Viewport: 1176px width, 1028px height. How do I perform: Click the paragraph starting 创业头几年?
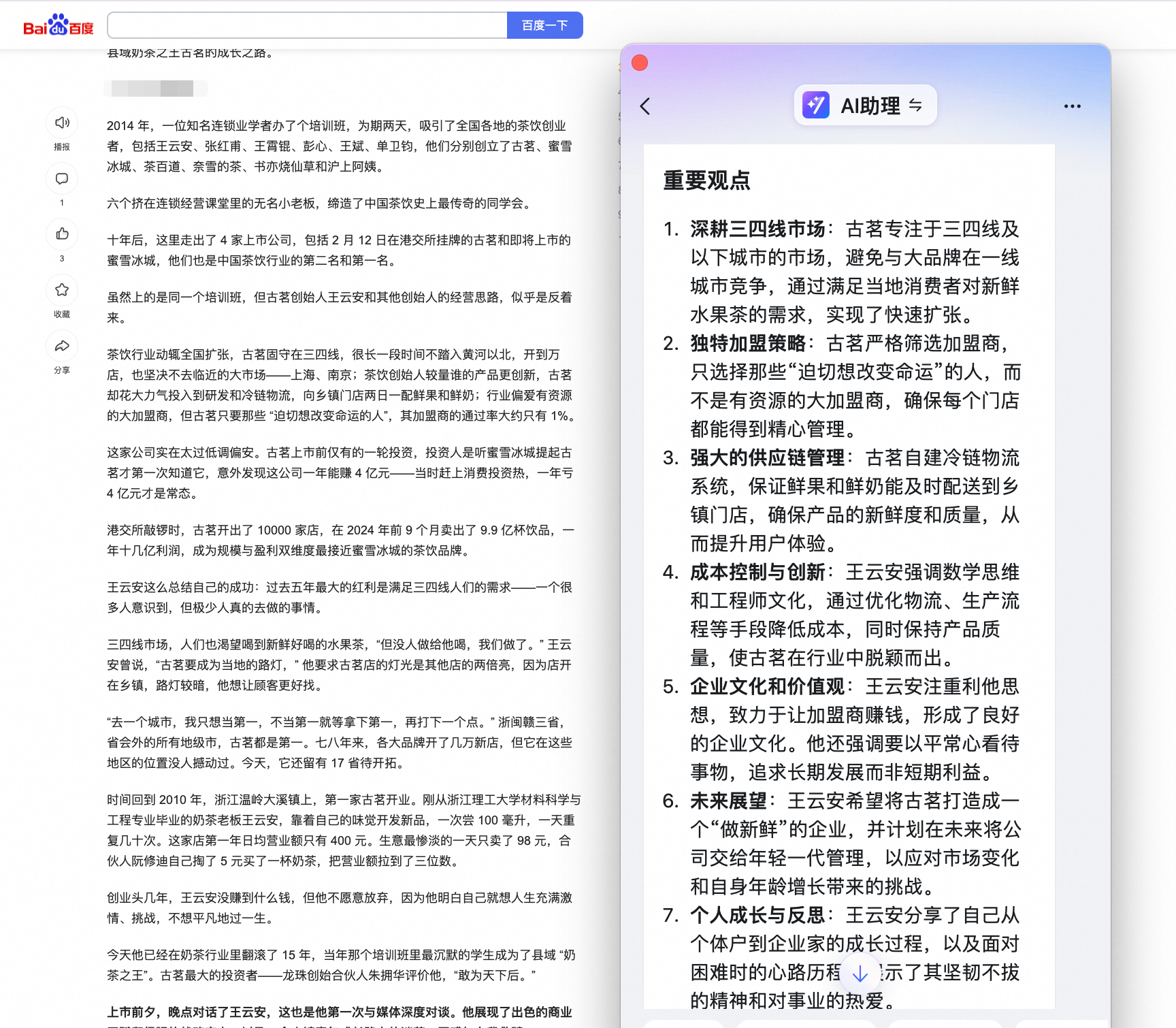coord(339,908)
